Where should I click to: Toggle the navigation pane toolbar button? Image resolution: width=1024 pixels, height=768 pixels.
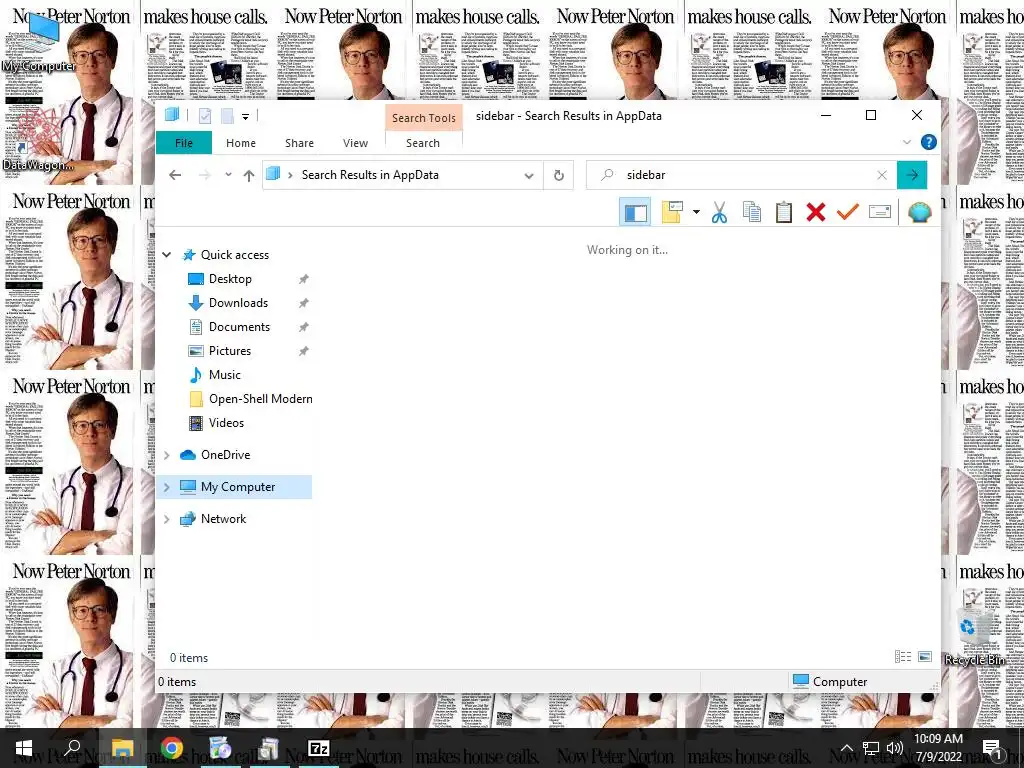635,212
